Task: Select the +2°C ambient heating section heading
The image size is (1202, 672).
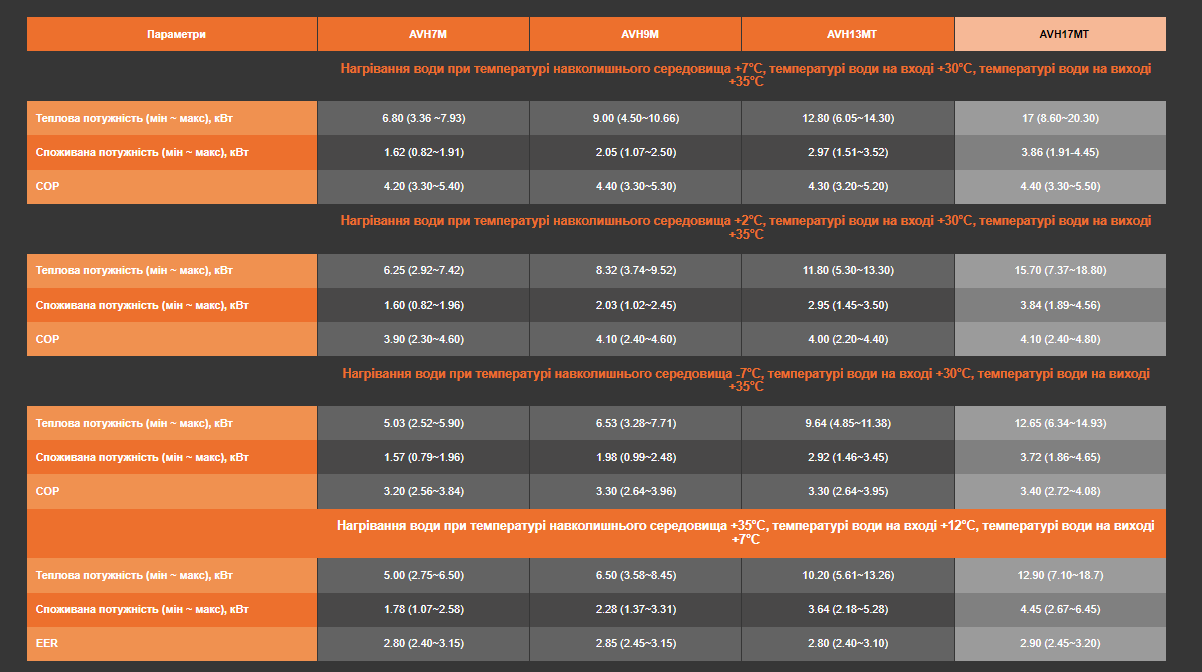Action: tap(745, 227)
